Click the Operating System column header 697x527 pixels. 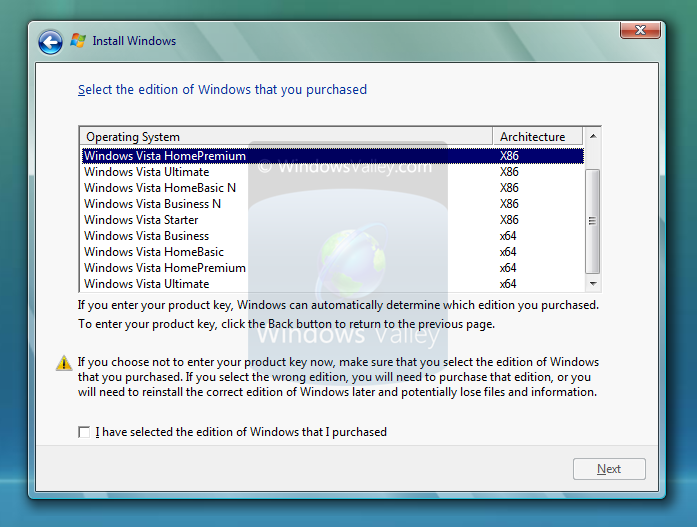pos(286,136)
